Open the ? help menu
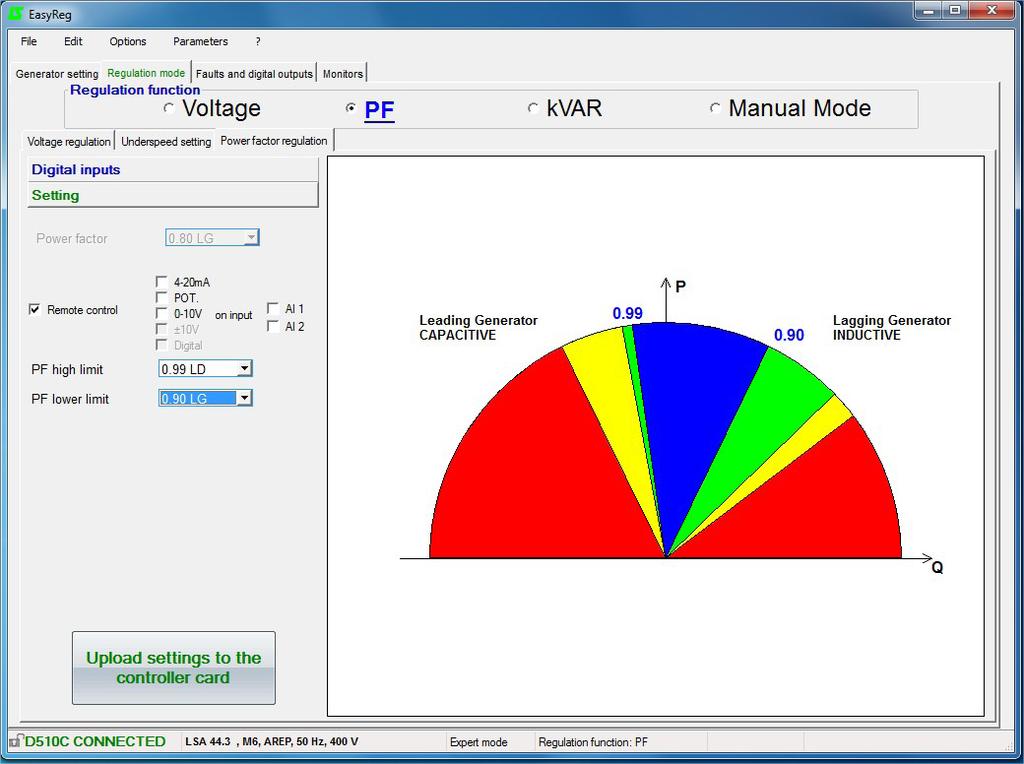 click(x=258, y=41)
